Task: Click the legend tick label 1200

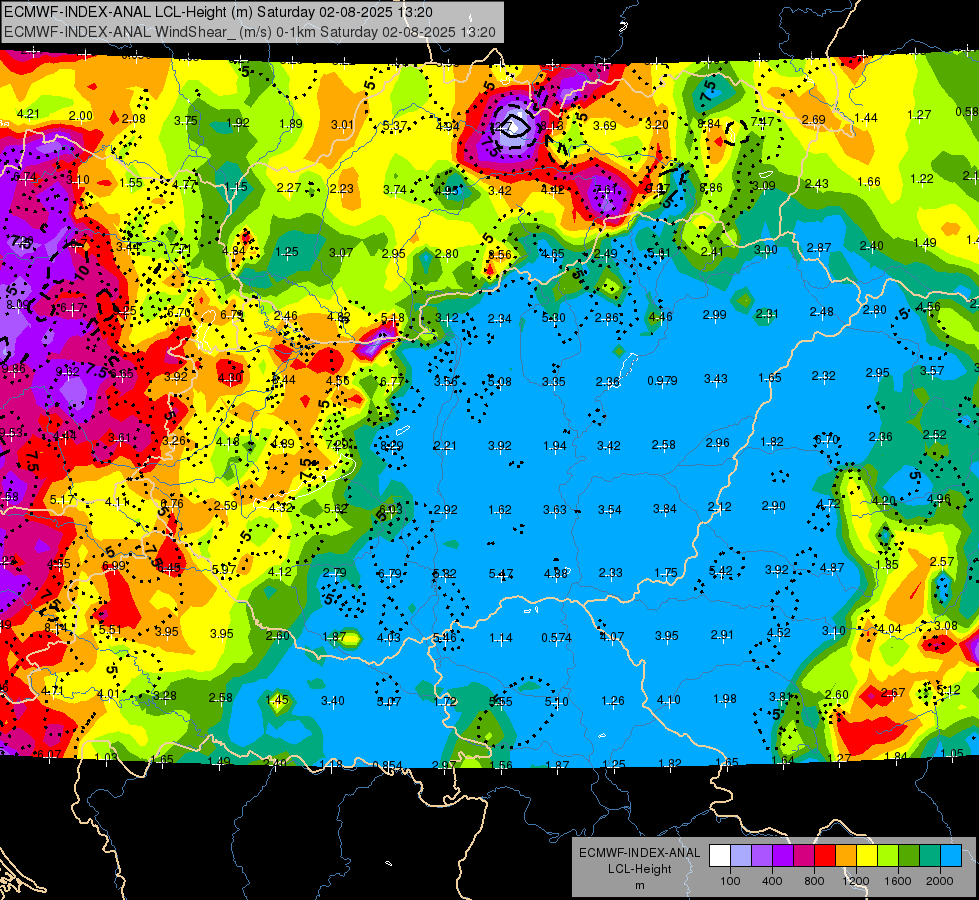Action: coord(855,881)
